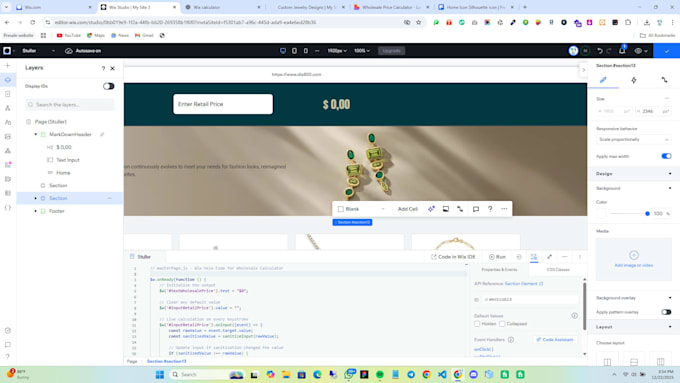Expand the Footer layer
This screenshot has height=383, width=680.
point(36,211)
